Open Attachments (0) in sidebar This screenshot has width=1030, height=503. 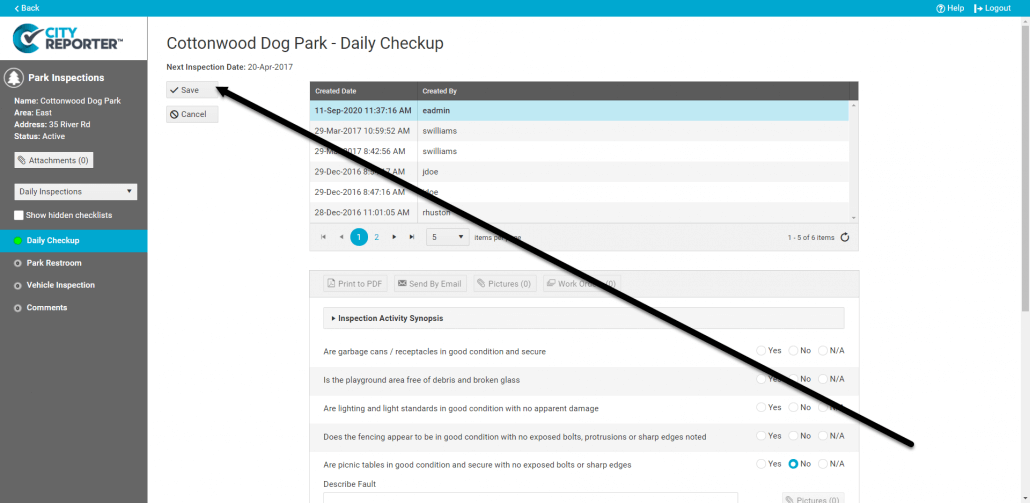[x=54, y=160]
